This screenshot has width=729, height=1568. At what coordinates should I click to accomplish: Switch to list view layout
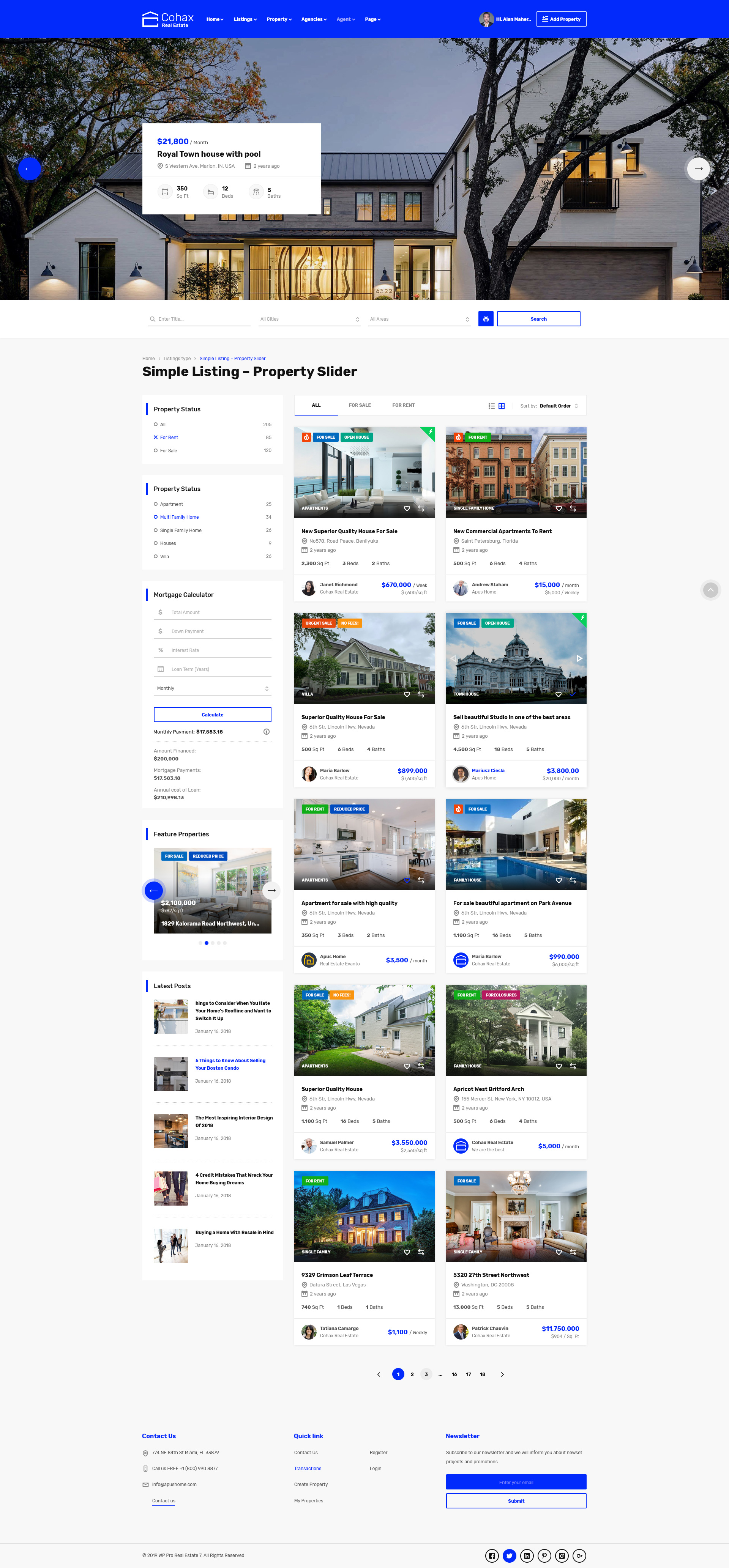491,406
